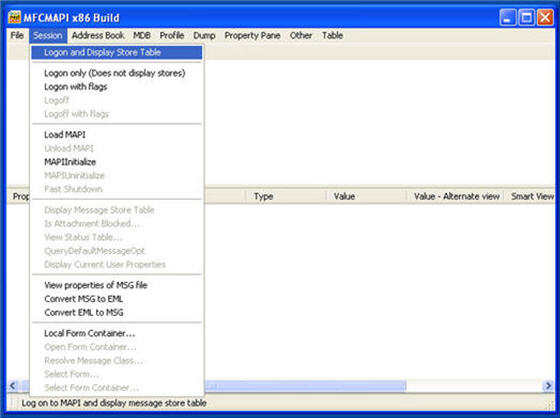Open Local Form Container
This screenshot has height=418, width=560.
tap(117, 333)
